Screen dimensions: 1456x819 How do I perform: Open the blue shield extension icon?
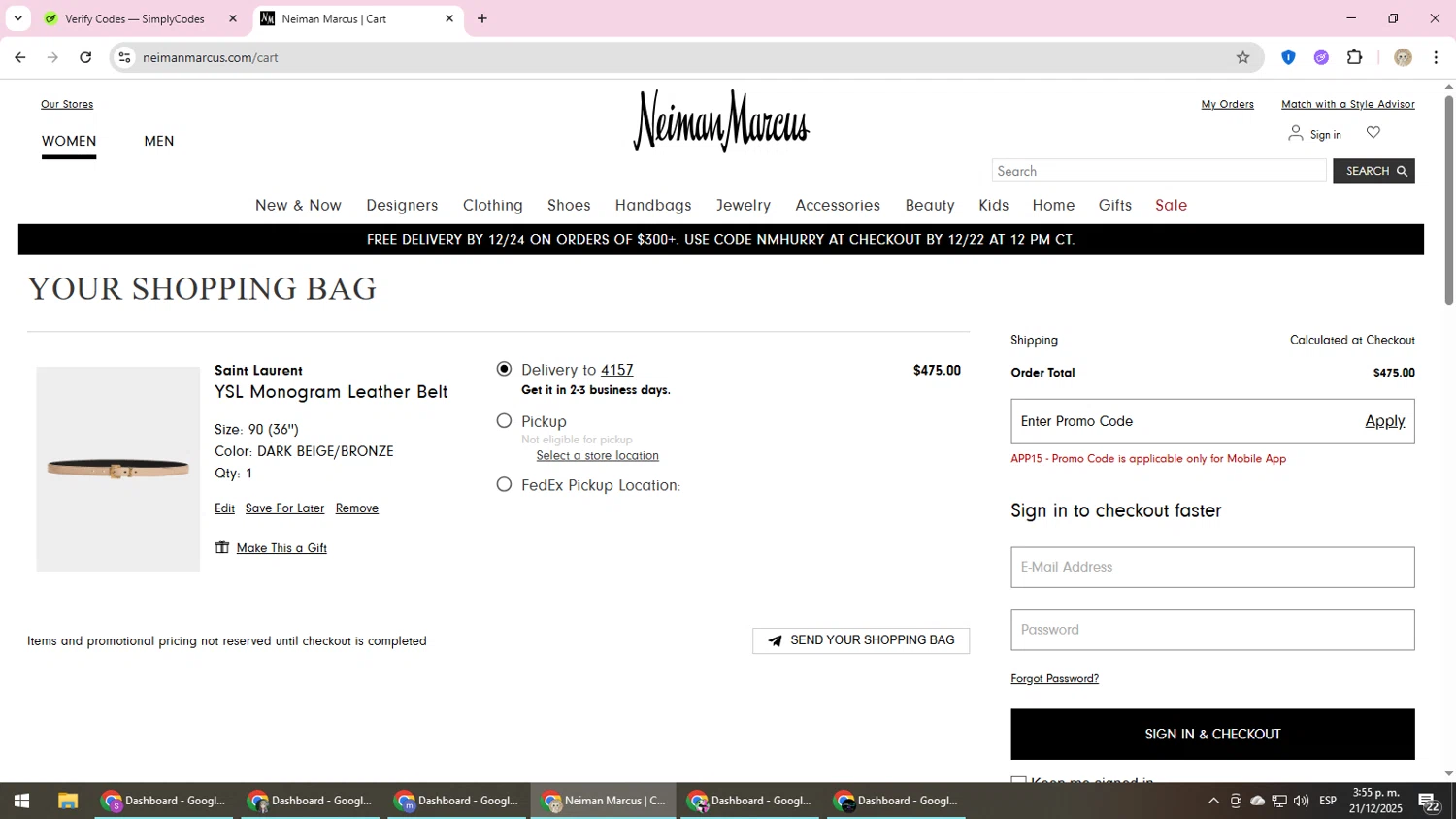1288,57
